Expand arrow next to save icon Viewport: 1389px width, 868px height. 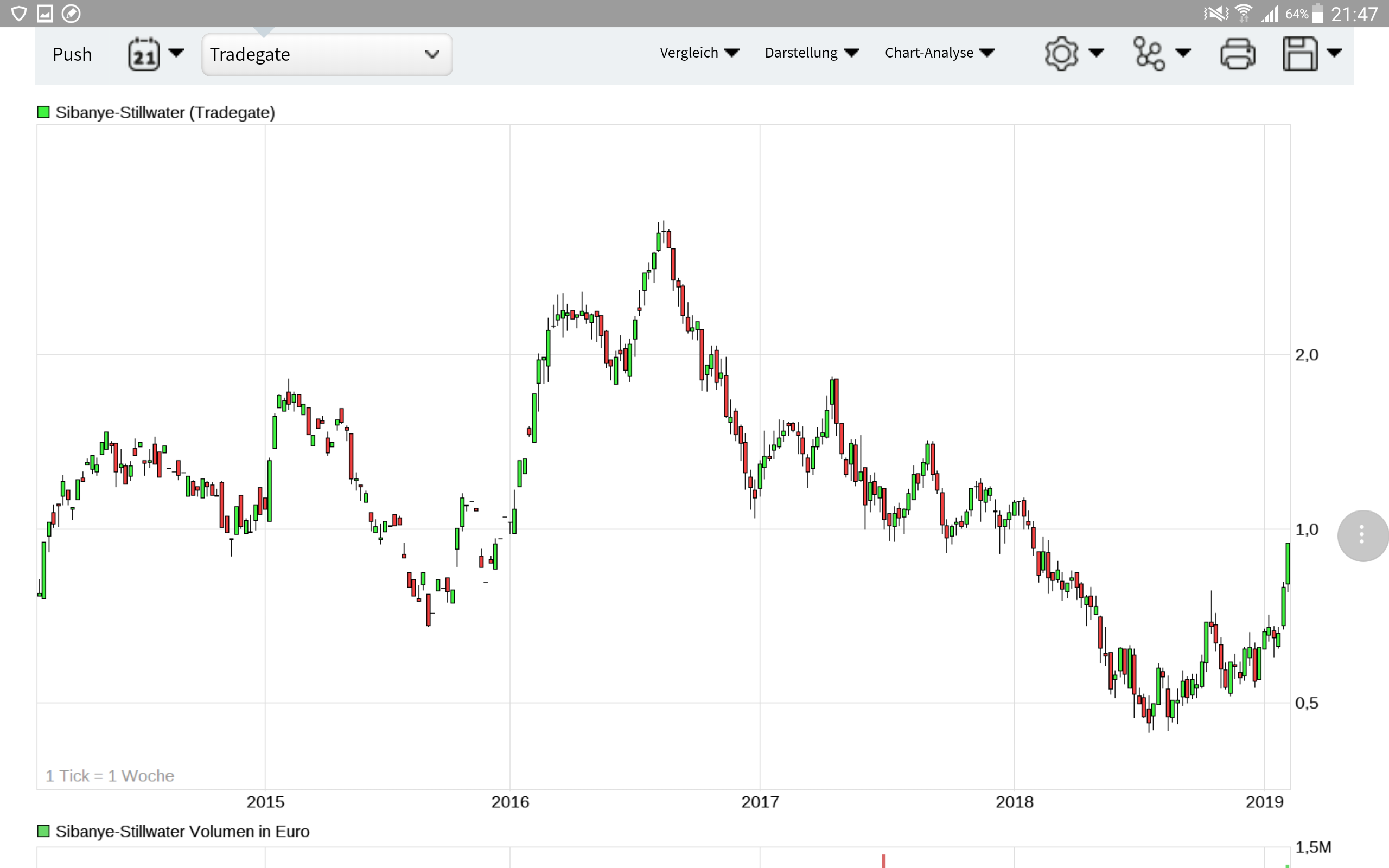click(x=1335, y=53)
